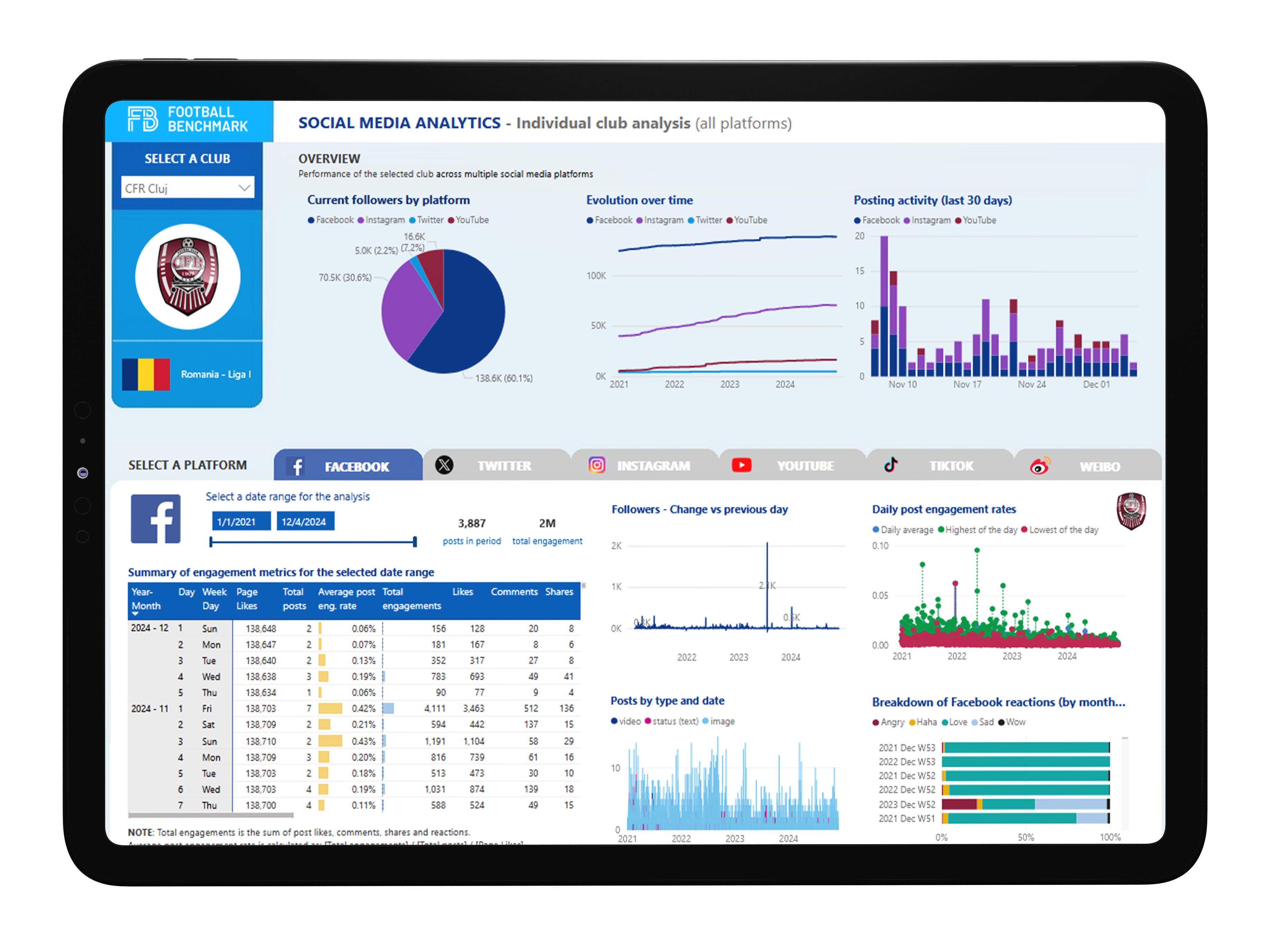Click YouTube legend in followers pie chart
The width and height of the screenshot is (1272, 952).
point(468,220)
